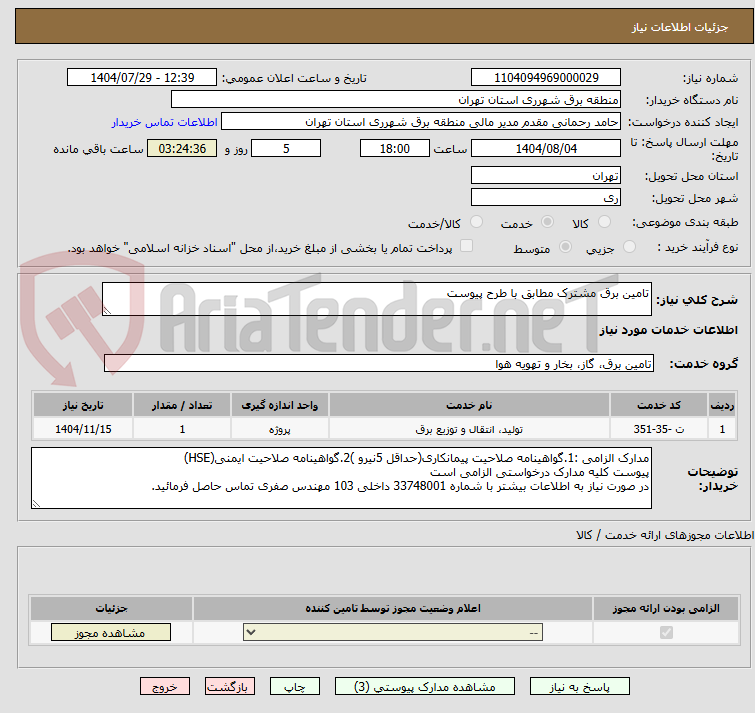755x713 pixels.
Task: Click the 'پاسخ به نیاز' button
Action: pyautogui.click(x=580, y=687)
